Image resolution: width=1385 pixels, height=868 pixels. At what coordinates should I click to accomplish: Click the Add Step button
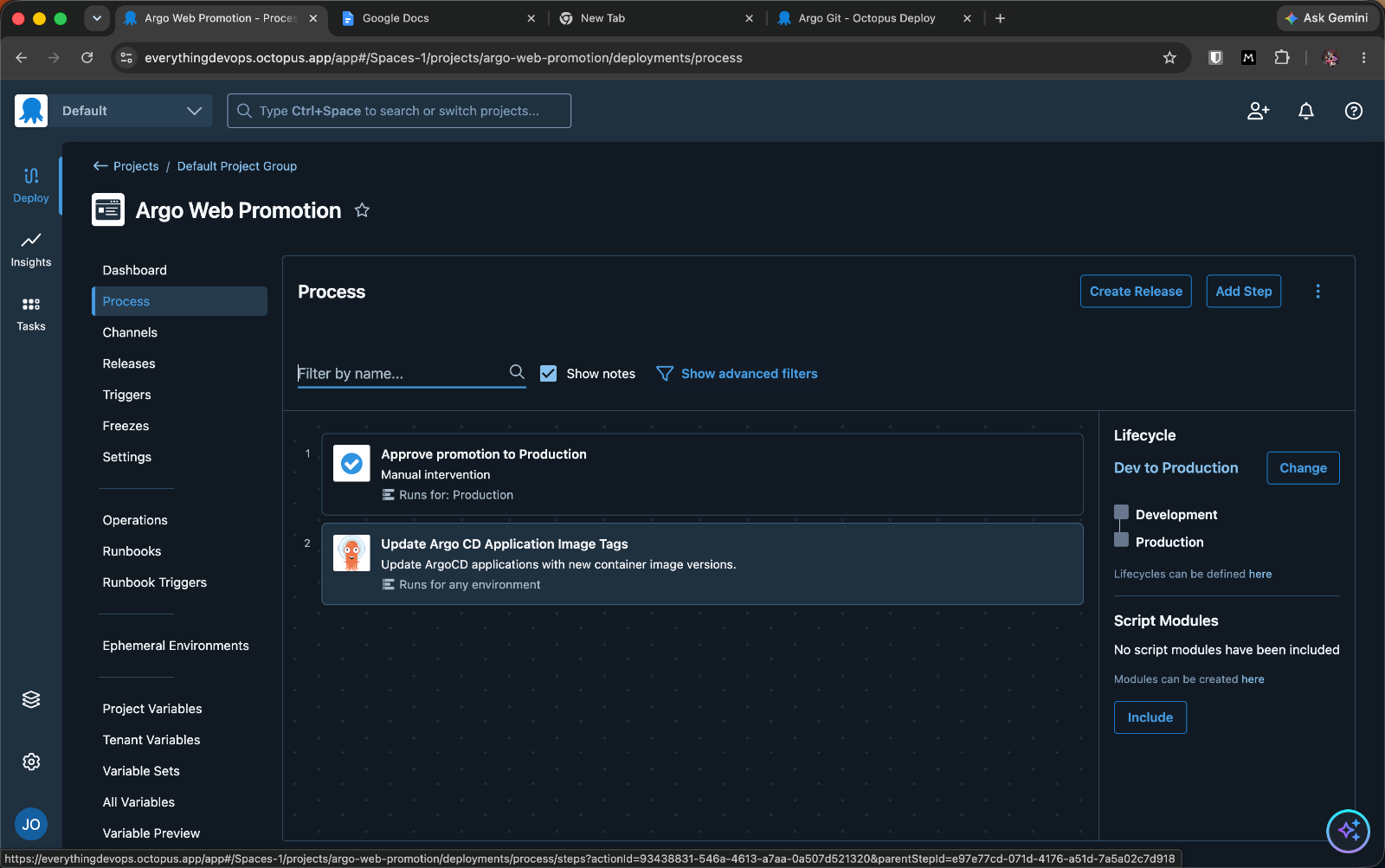click(x=1244, y=292)
